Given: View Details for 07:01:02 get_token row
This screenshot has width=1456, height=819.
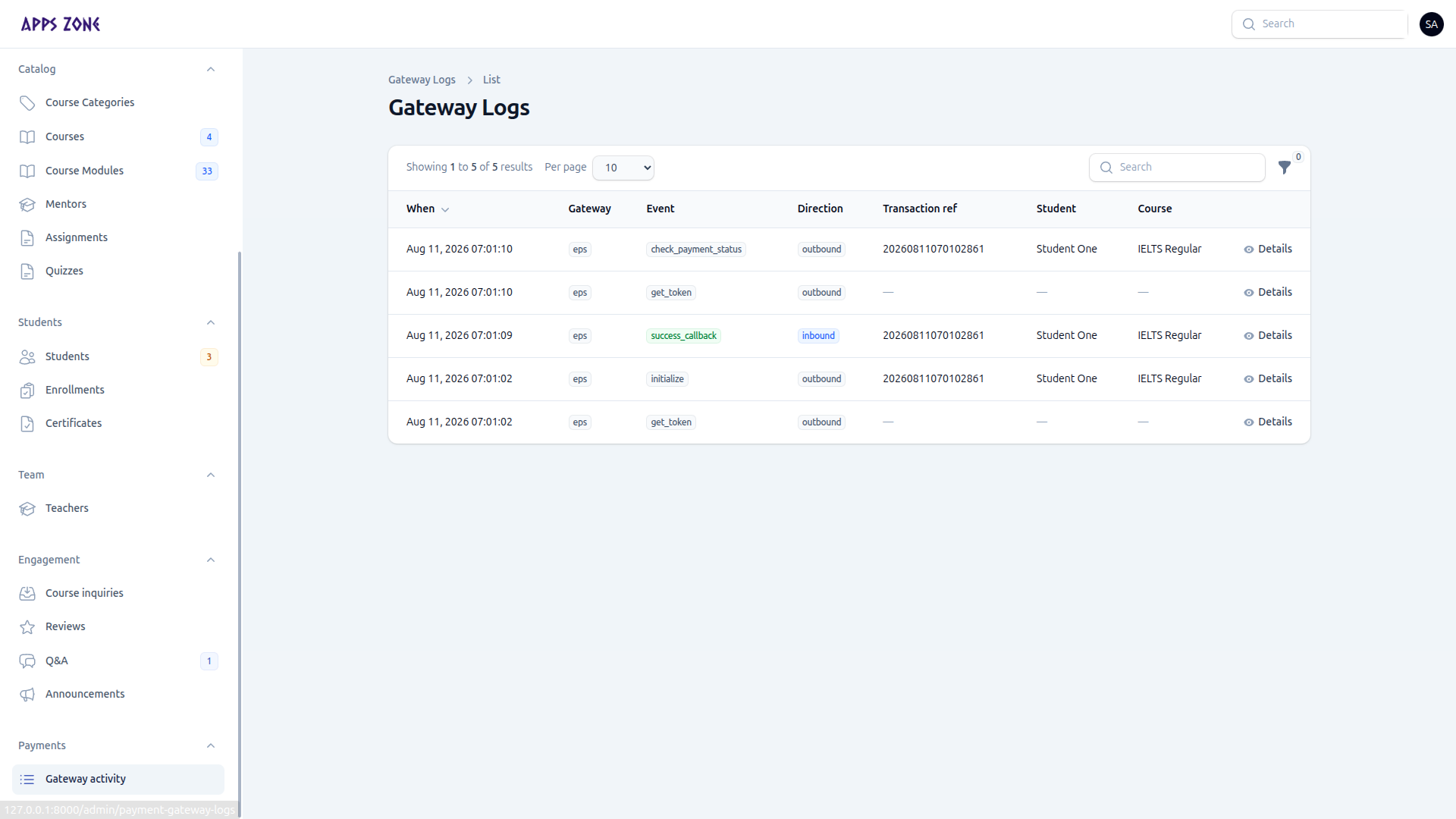Looking at the screenshot, I should 1267,422.
